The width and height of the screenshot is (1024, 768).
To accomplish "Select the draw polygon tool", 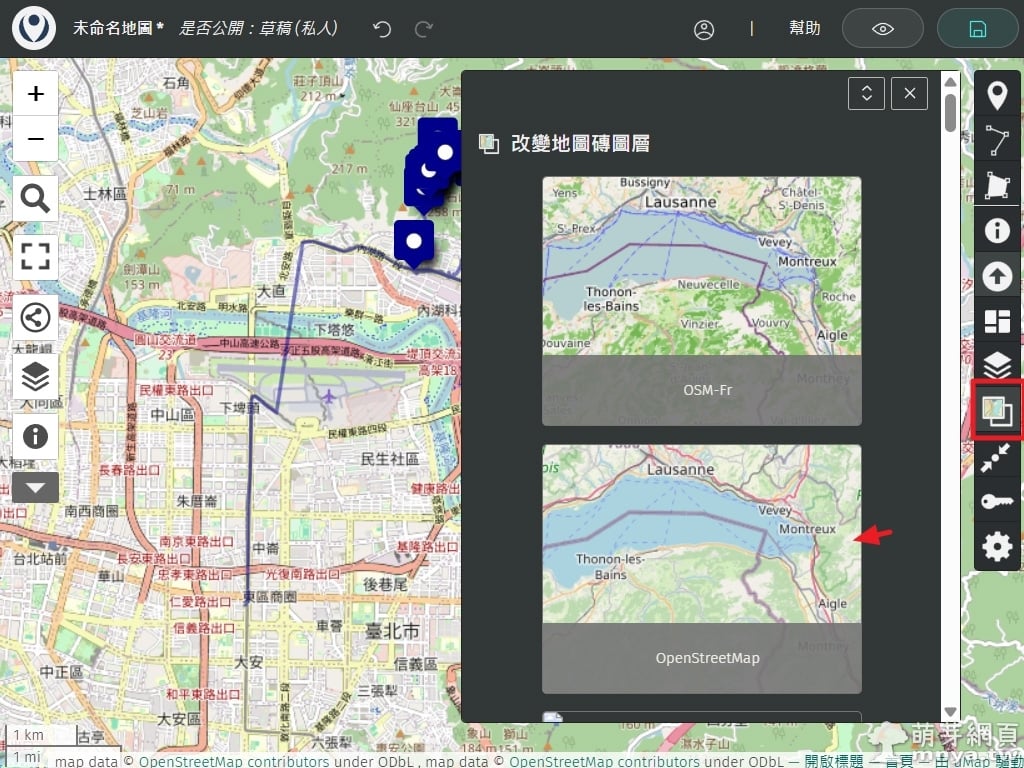I will pos(997,186).
